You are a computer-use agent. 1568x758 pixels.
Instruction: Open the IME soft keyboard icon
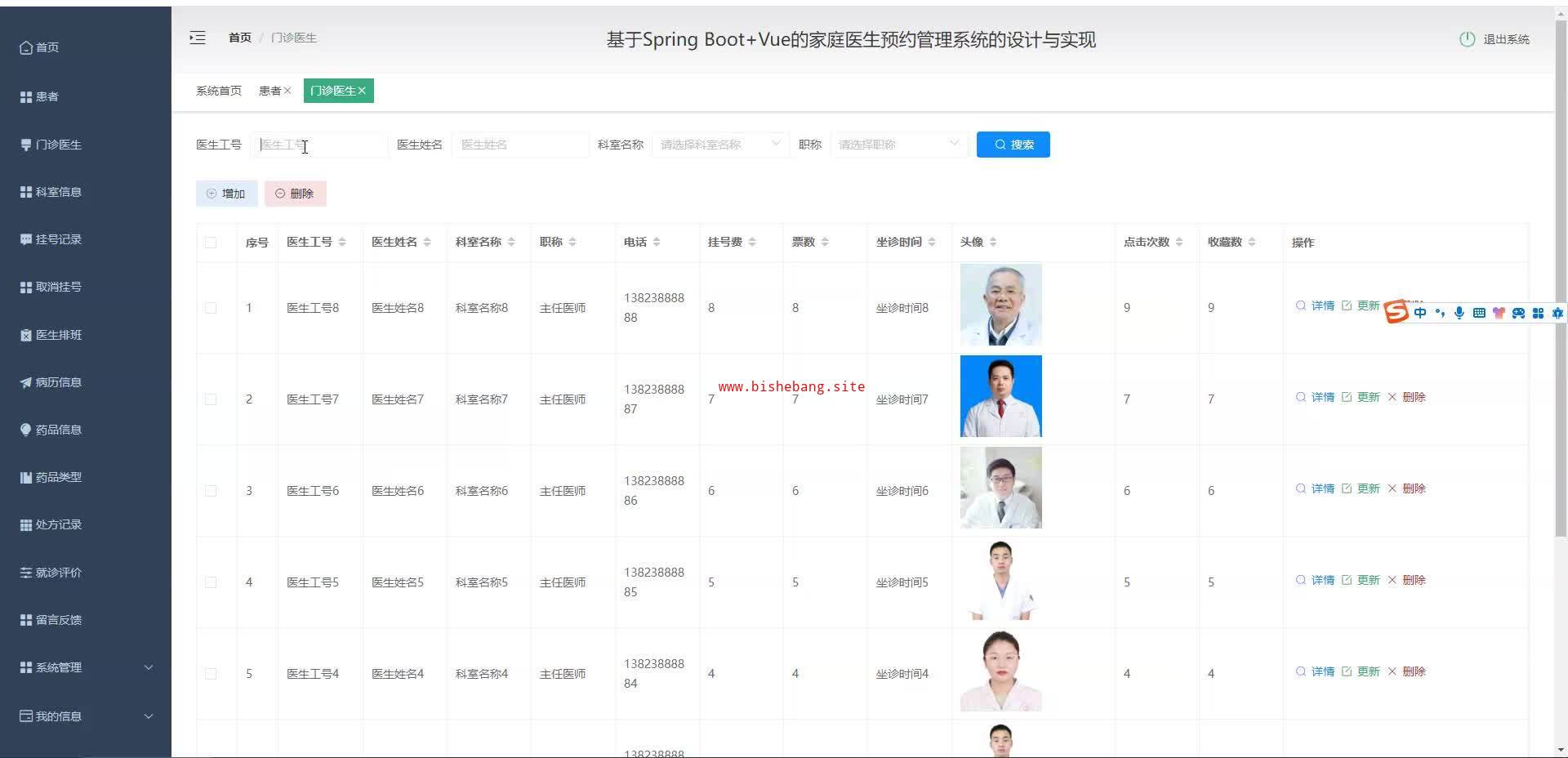tap(1479, 313)
